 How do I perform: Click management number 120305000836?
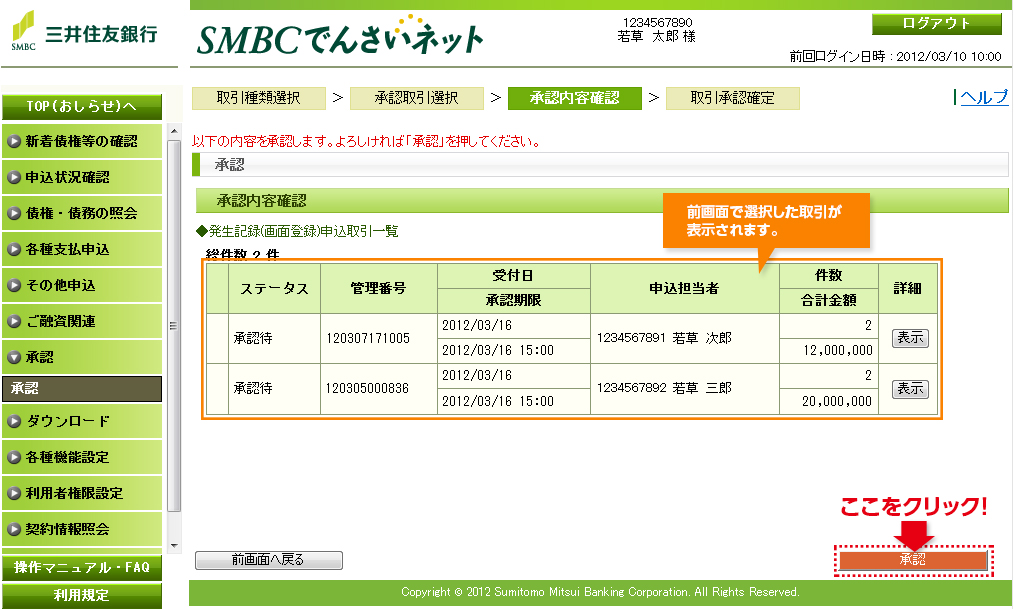(367, 389)
